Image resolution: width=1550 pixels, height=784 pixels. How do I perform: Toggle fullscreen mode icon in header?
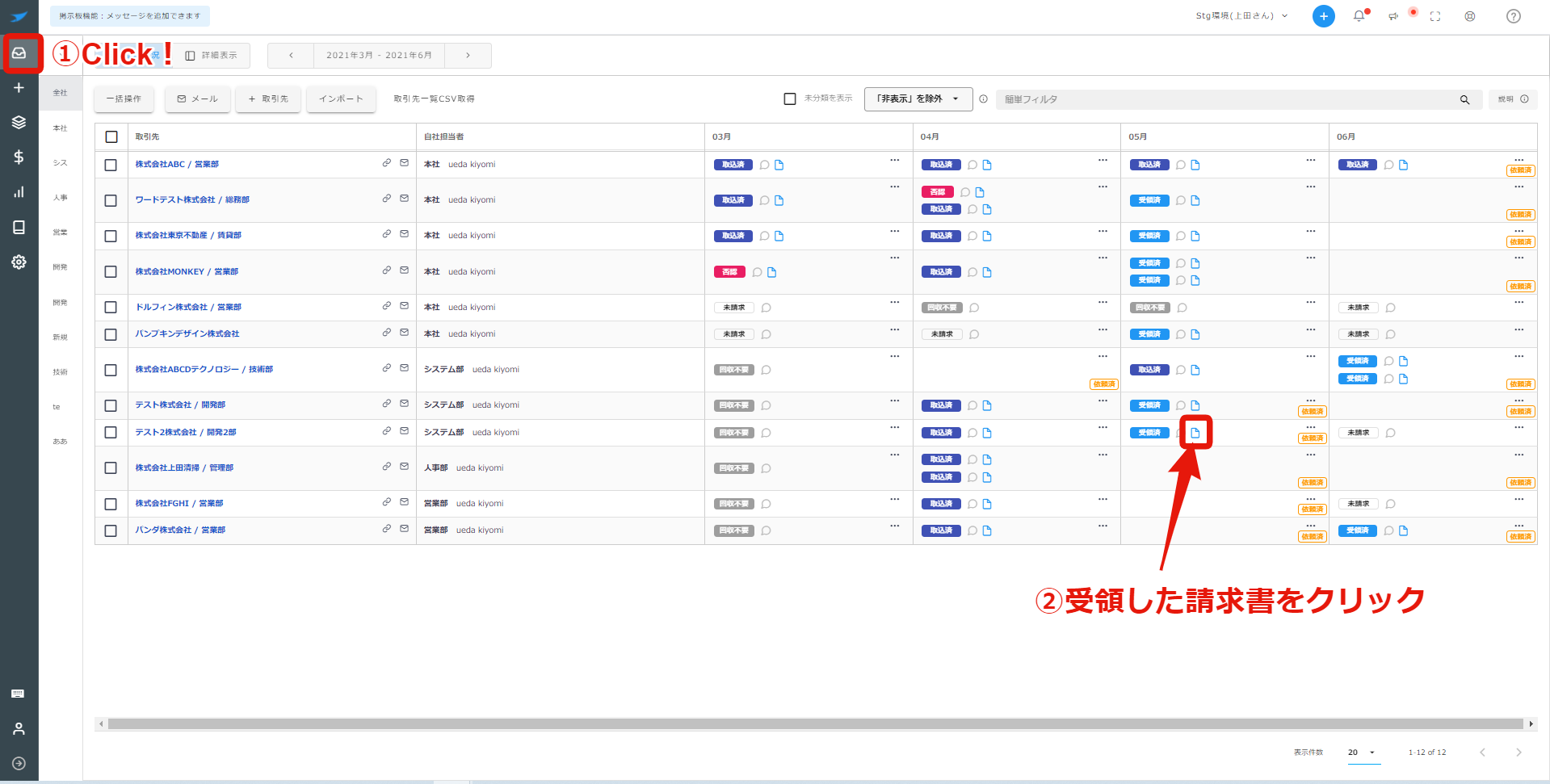(1435, 16)
